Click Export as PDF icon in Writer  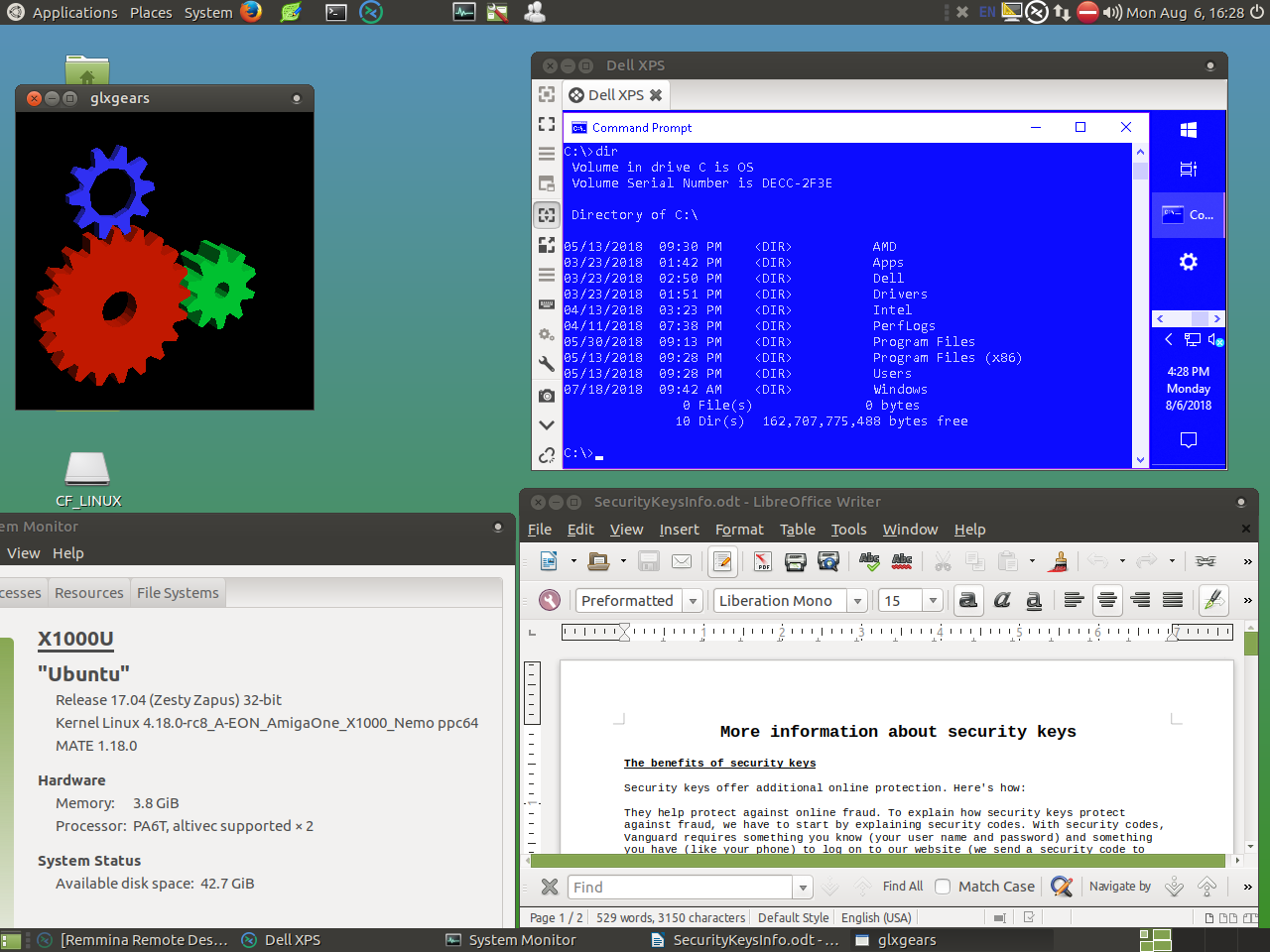tap(762, 562)
